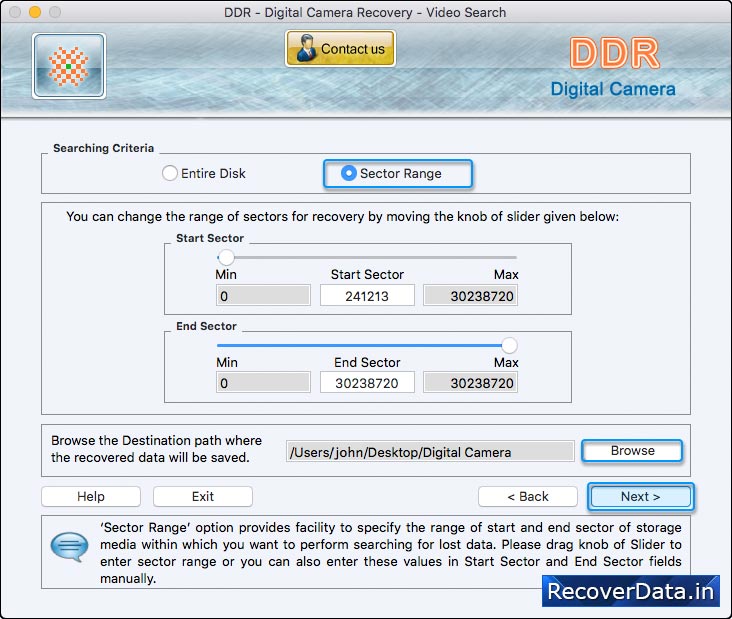The image size is (732, 619).
Task: Click the Contact us button
Action: [340, 49]
